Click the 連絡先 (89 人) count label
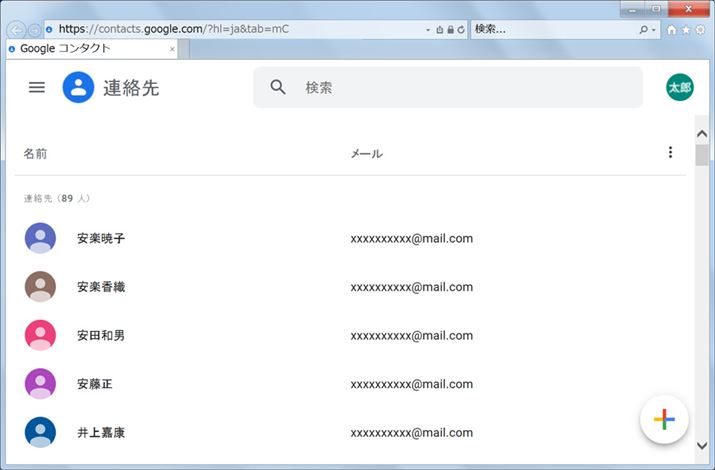 57,198
